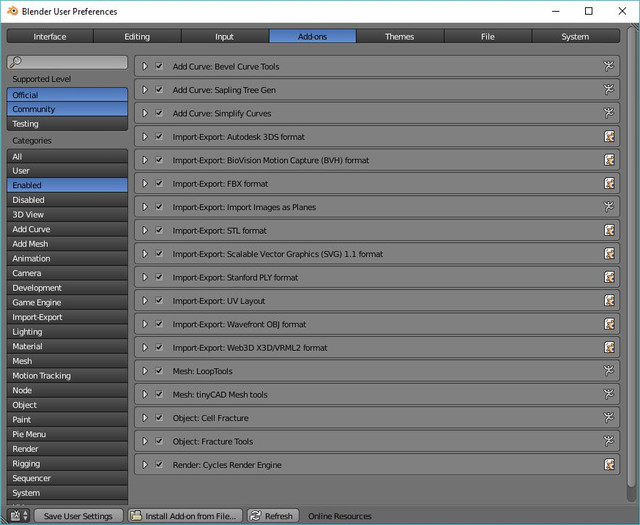
Task: Filter by Disabled add-ons category
Action: coord(67,200)
